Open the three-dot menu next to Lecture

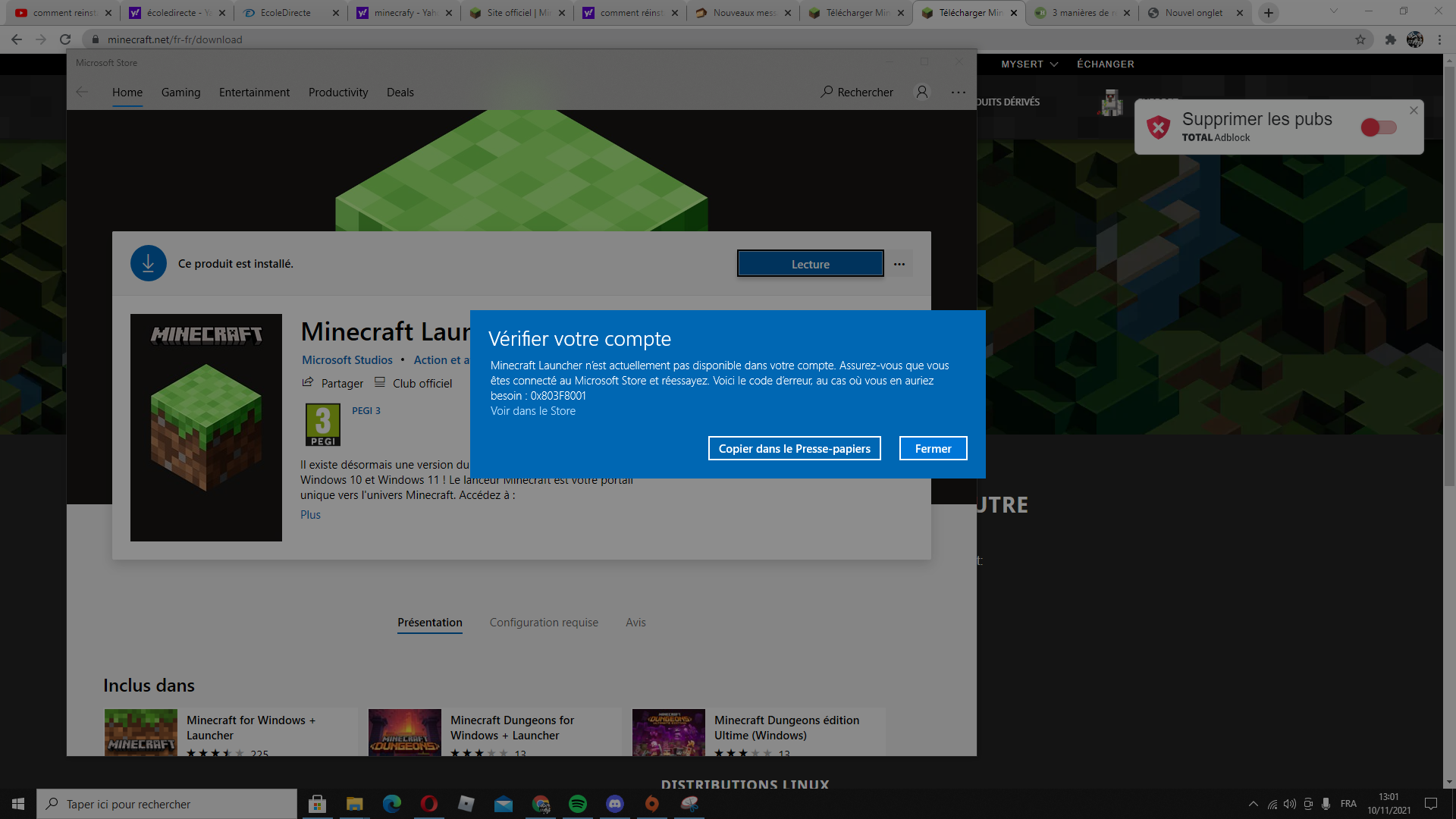click(x=899, y=264)
